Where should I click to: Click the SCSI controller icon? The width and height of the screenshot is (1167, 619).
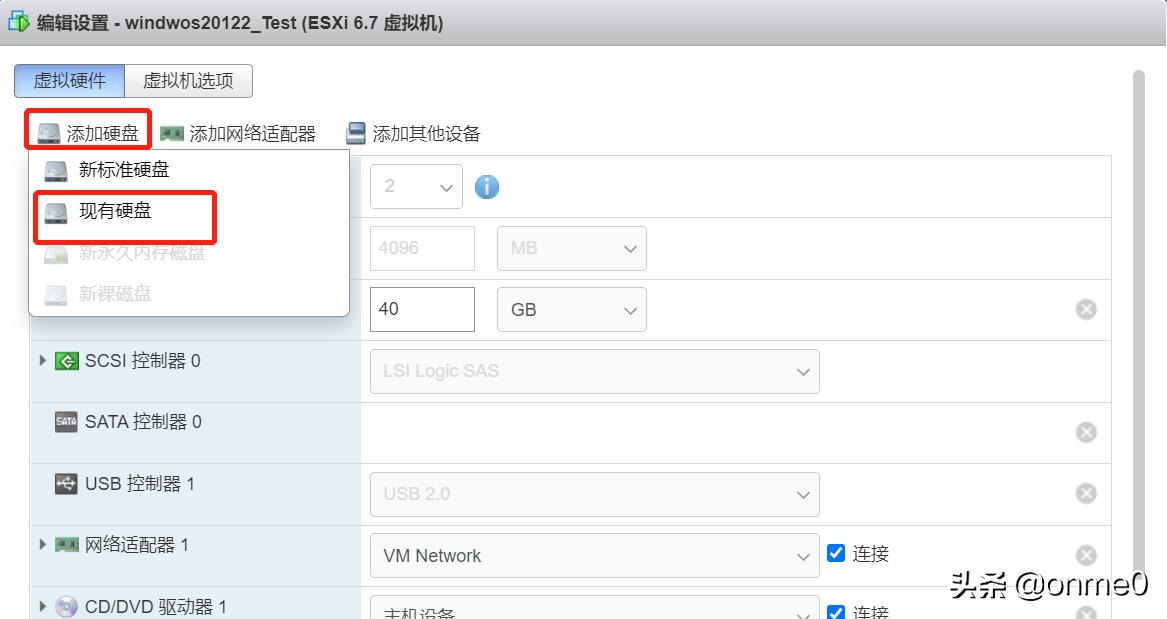point(67,361)
